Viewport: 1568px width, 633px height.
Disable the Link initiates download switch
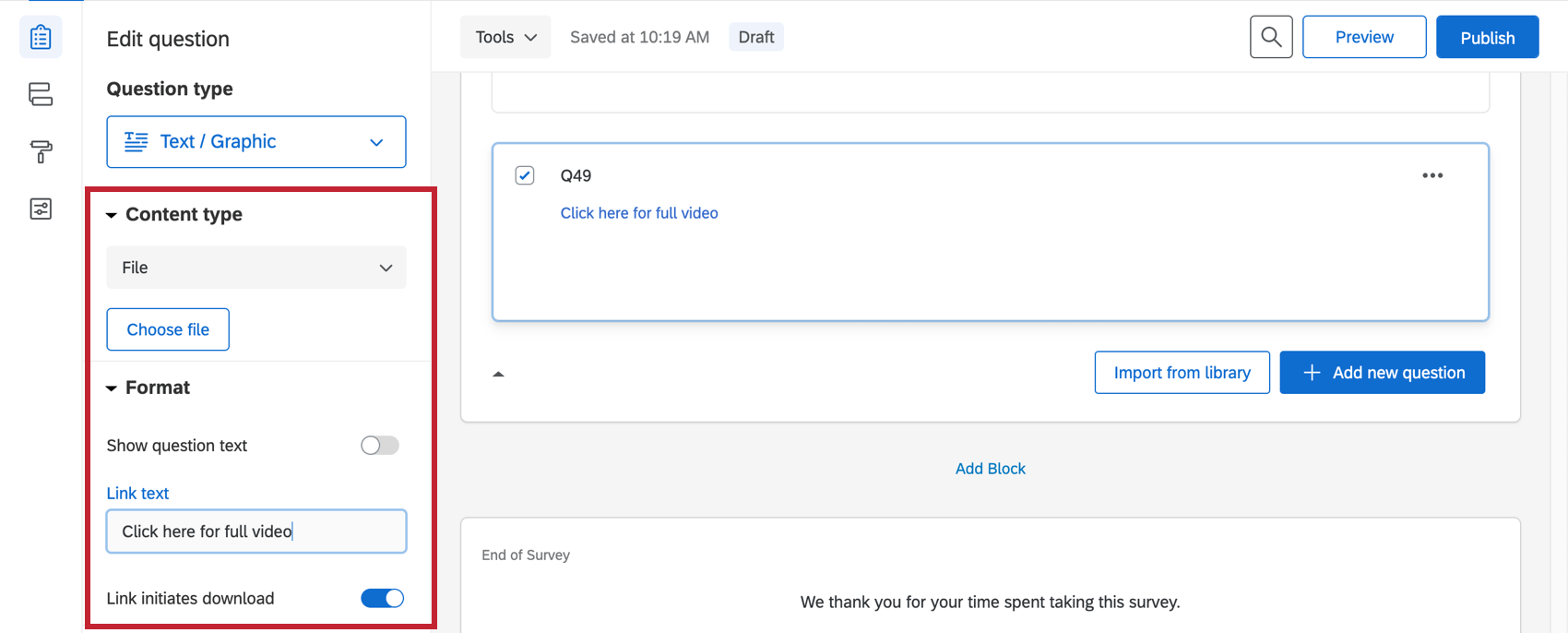coord(383,598)
